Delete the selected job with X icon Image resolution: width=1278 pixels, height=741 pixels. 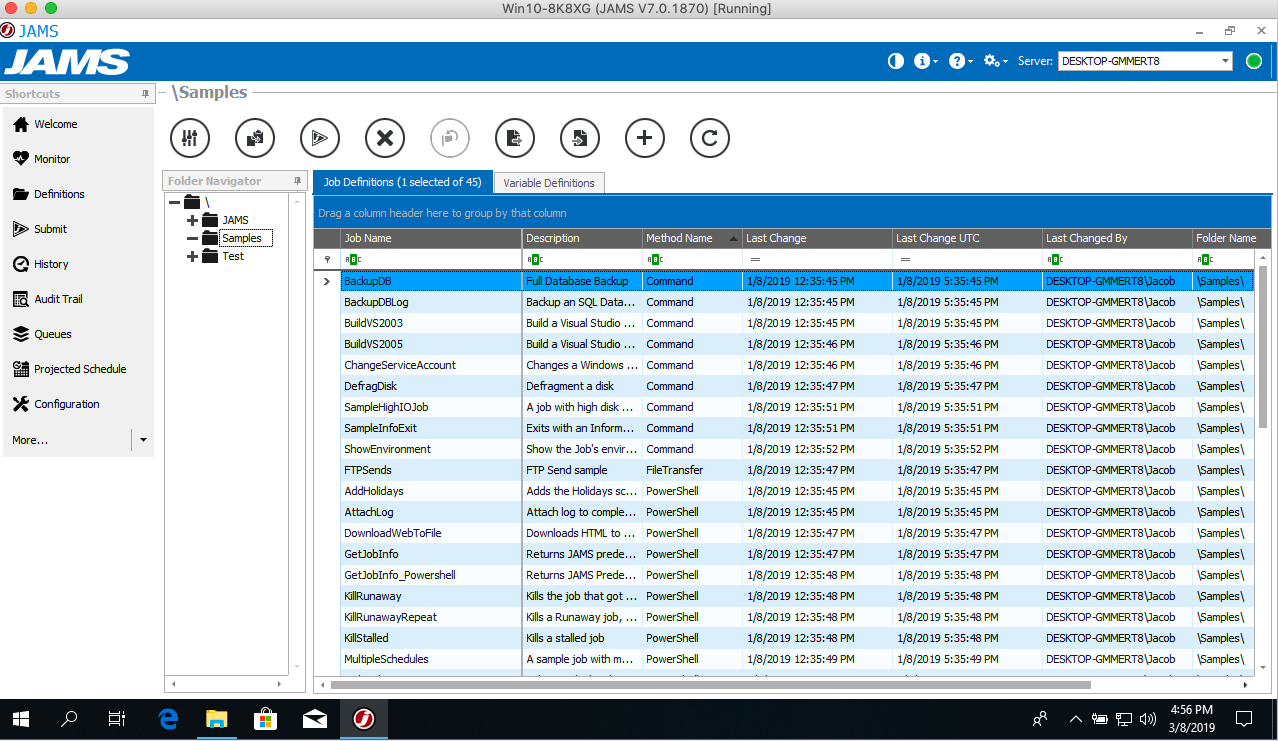pos(385,138)
